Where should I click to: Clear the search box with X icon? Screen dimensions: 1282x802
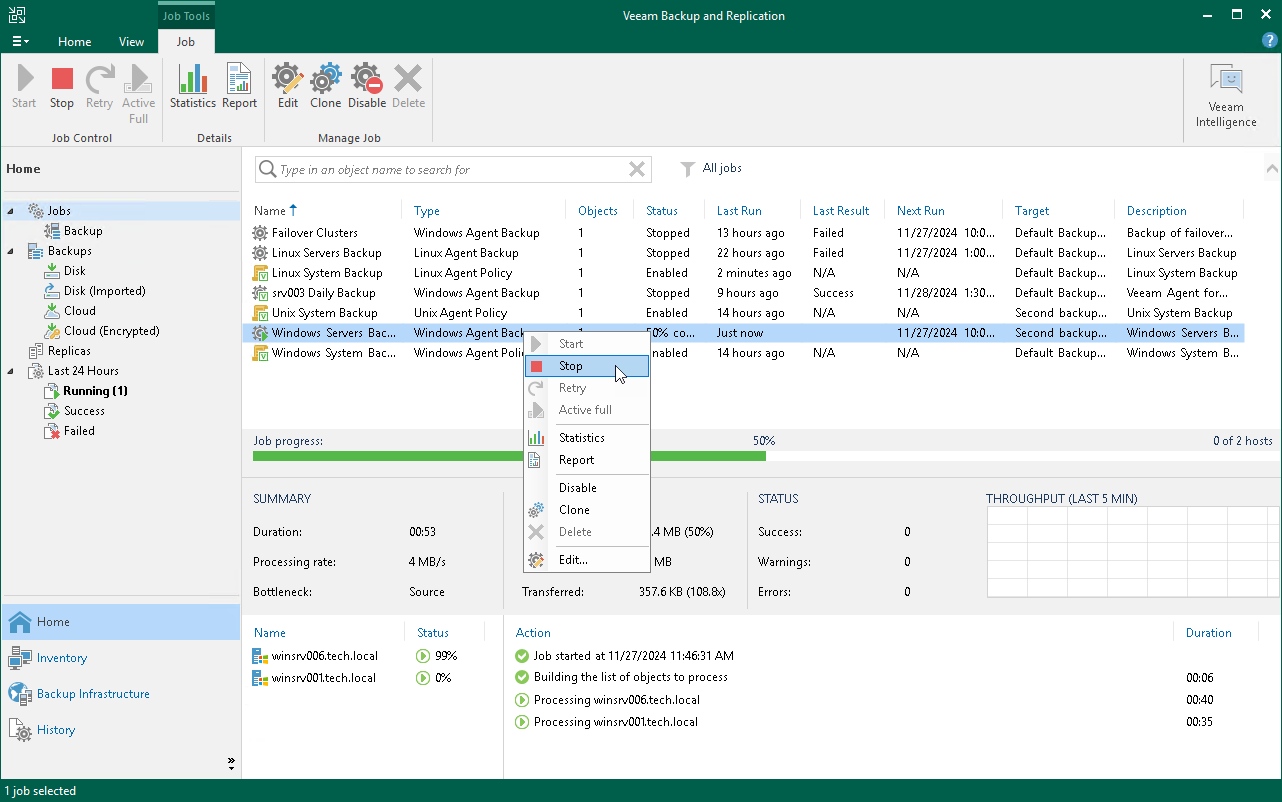click(636, 170)
